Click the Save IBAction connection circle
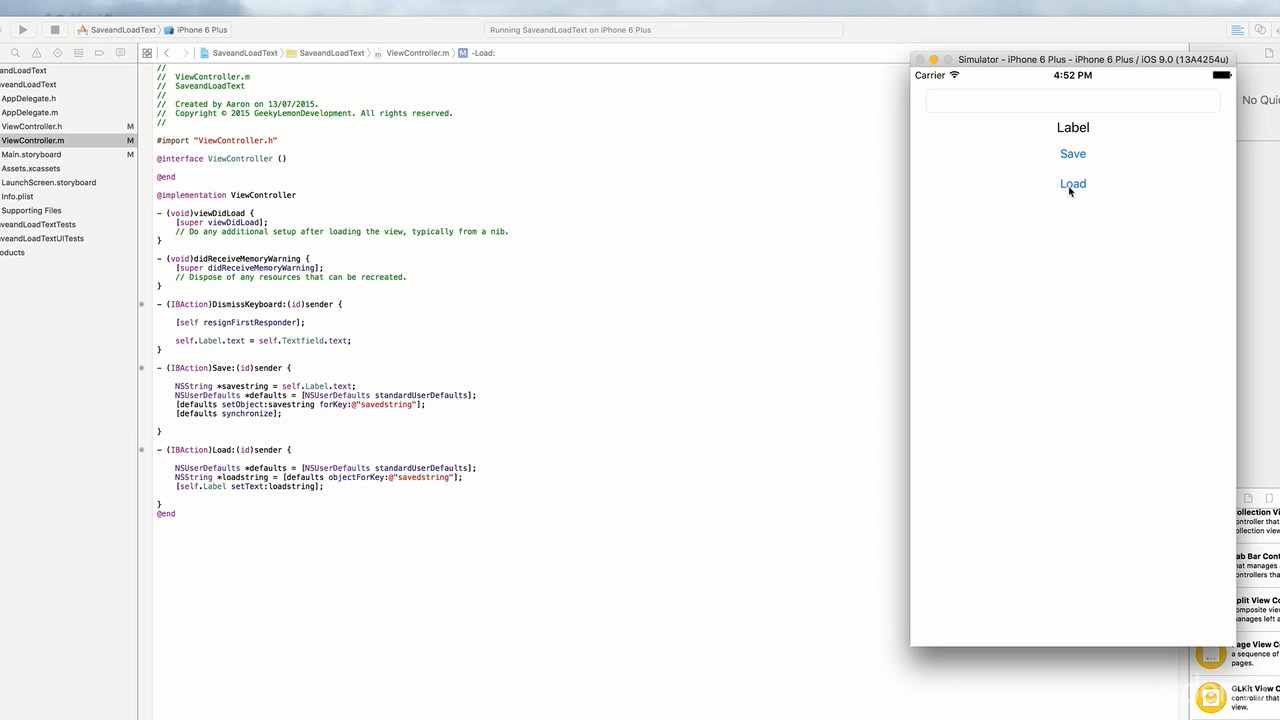This screenshot has width=1280, height=720. (141, 368)
